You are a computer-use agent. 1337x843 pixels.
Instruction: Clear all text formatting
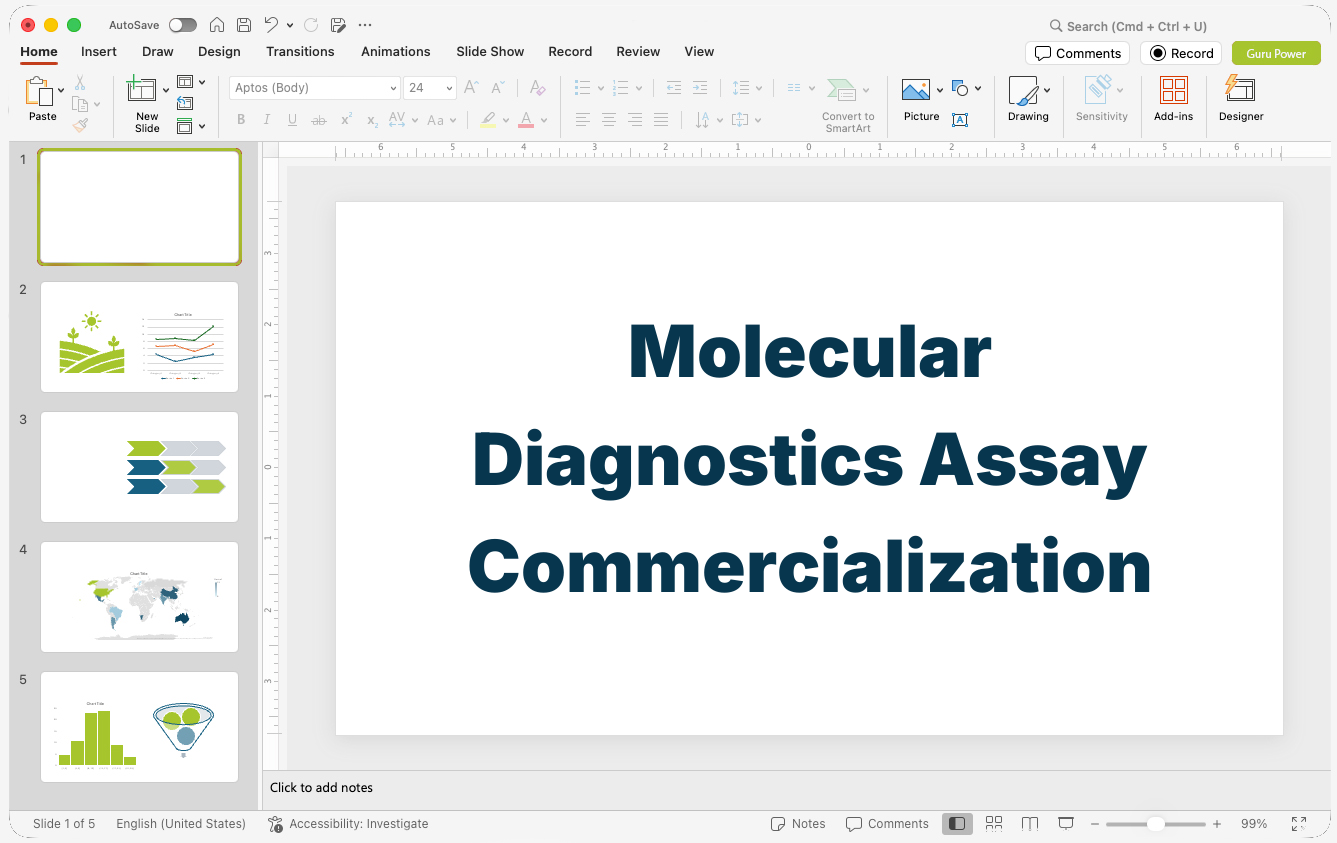click(x=538, y=88)
